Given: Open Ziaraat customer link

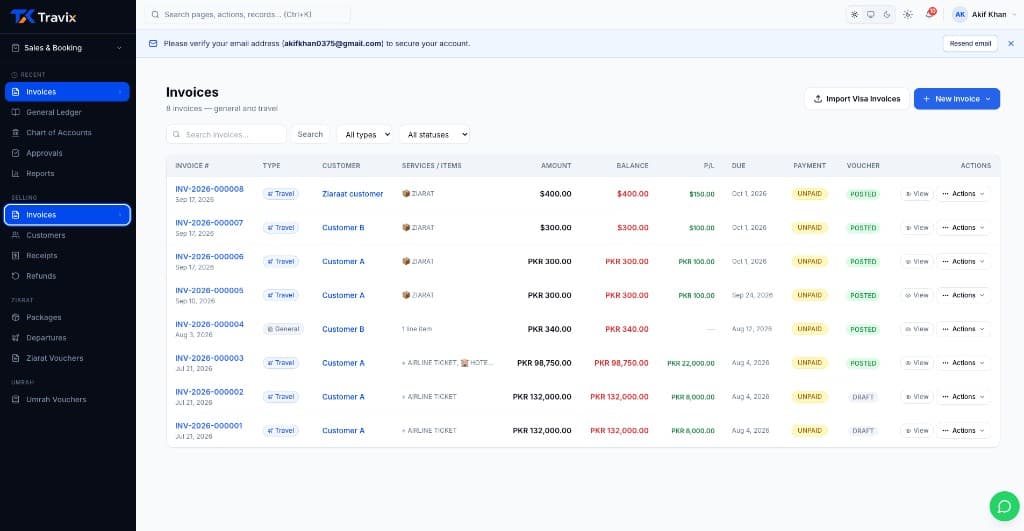Looking at the screenshot, I should pyautogui.click(x=353, y=194).
